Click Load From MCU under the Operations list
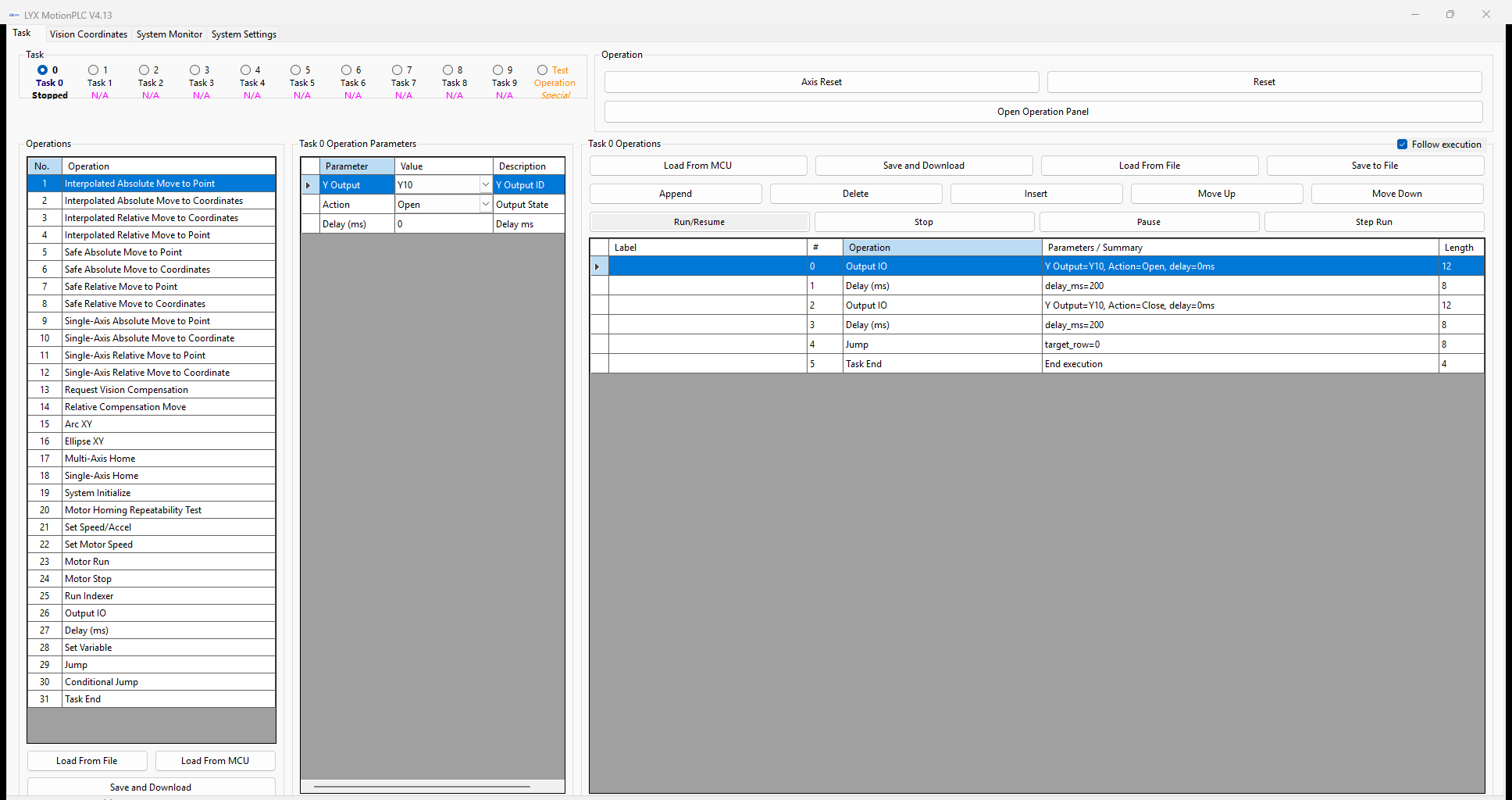The image size is (1512, 800). coord(216,761)
